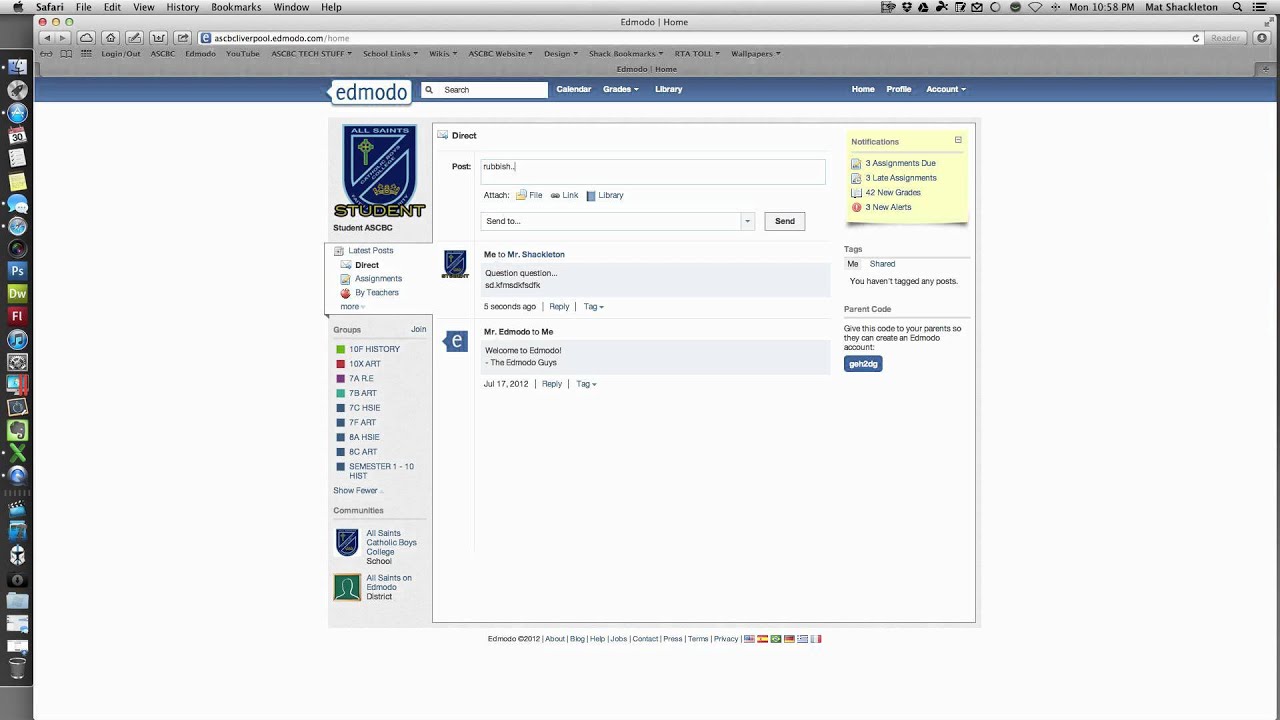Viewport: 1280px width, 720px height.
Task: Expand the 'more' filter list in sidebar
Action: [x=352, y=306]
